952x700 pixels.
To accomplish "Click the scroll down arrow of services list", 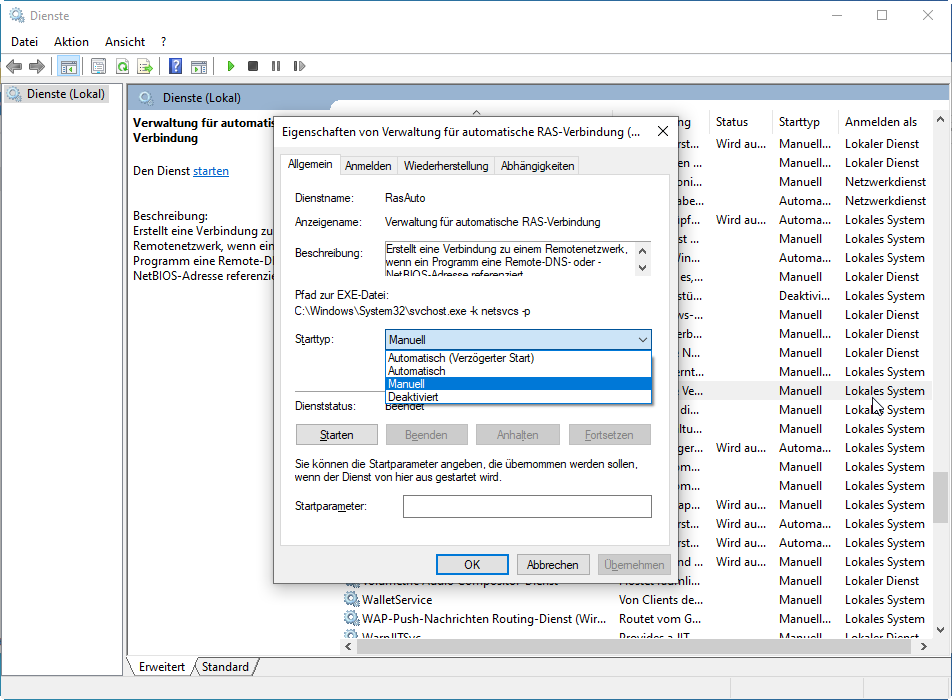I will click(940, 630).
